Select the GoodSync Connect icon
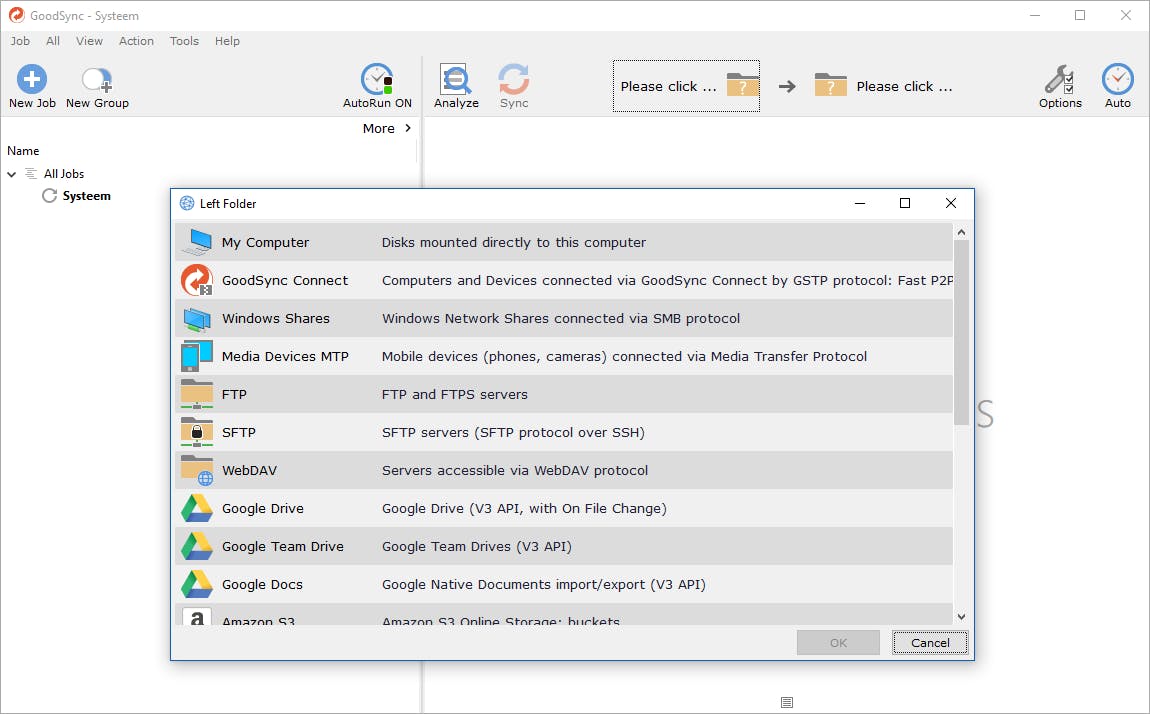 tap(197, 281)
